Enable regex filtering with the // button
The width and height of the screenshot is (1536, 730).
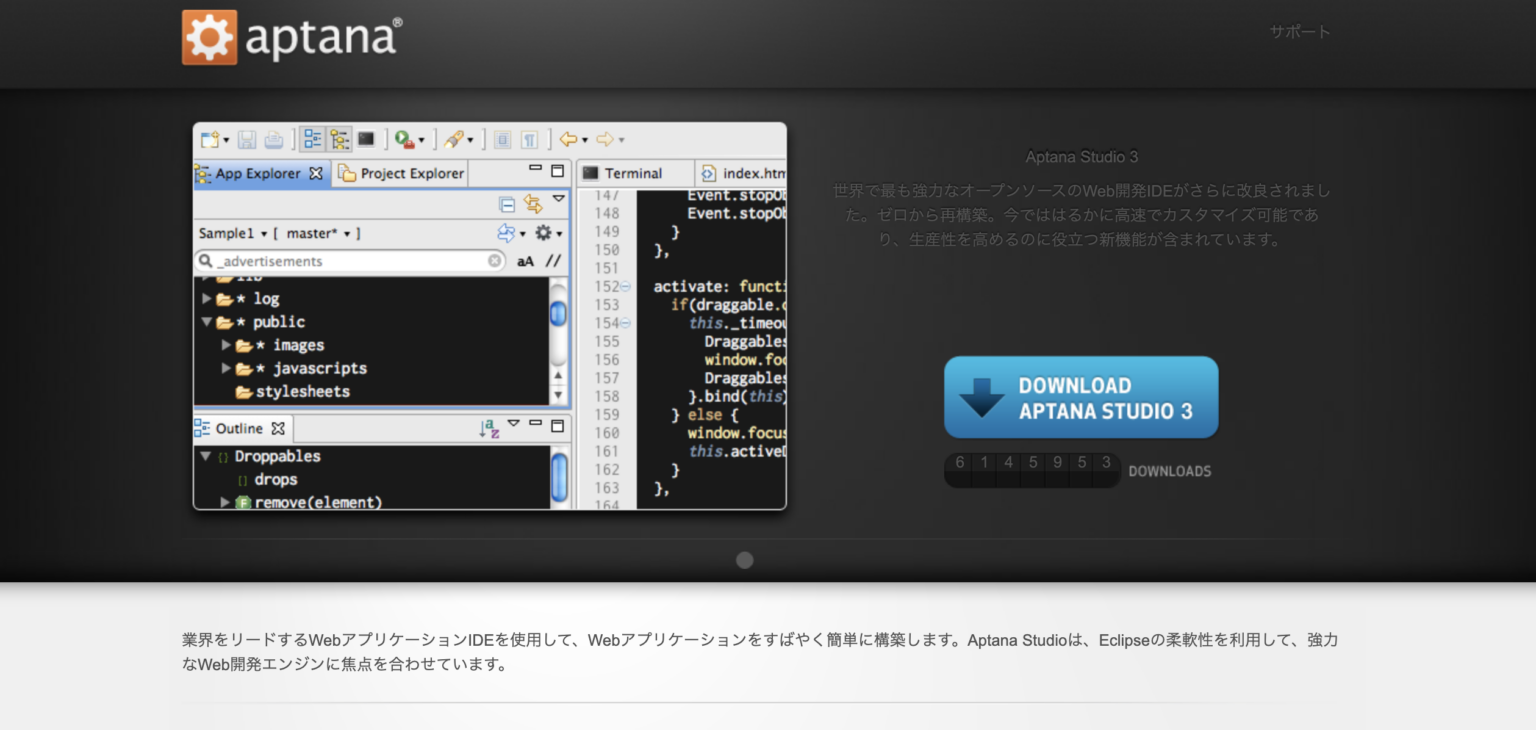tap(554, 261)
